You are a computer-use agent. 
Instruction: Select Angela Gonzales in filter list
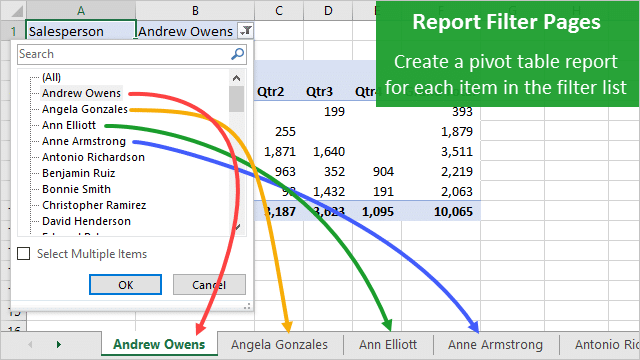click(x=84, y=109)
